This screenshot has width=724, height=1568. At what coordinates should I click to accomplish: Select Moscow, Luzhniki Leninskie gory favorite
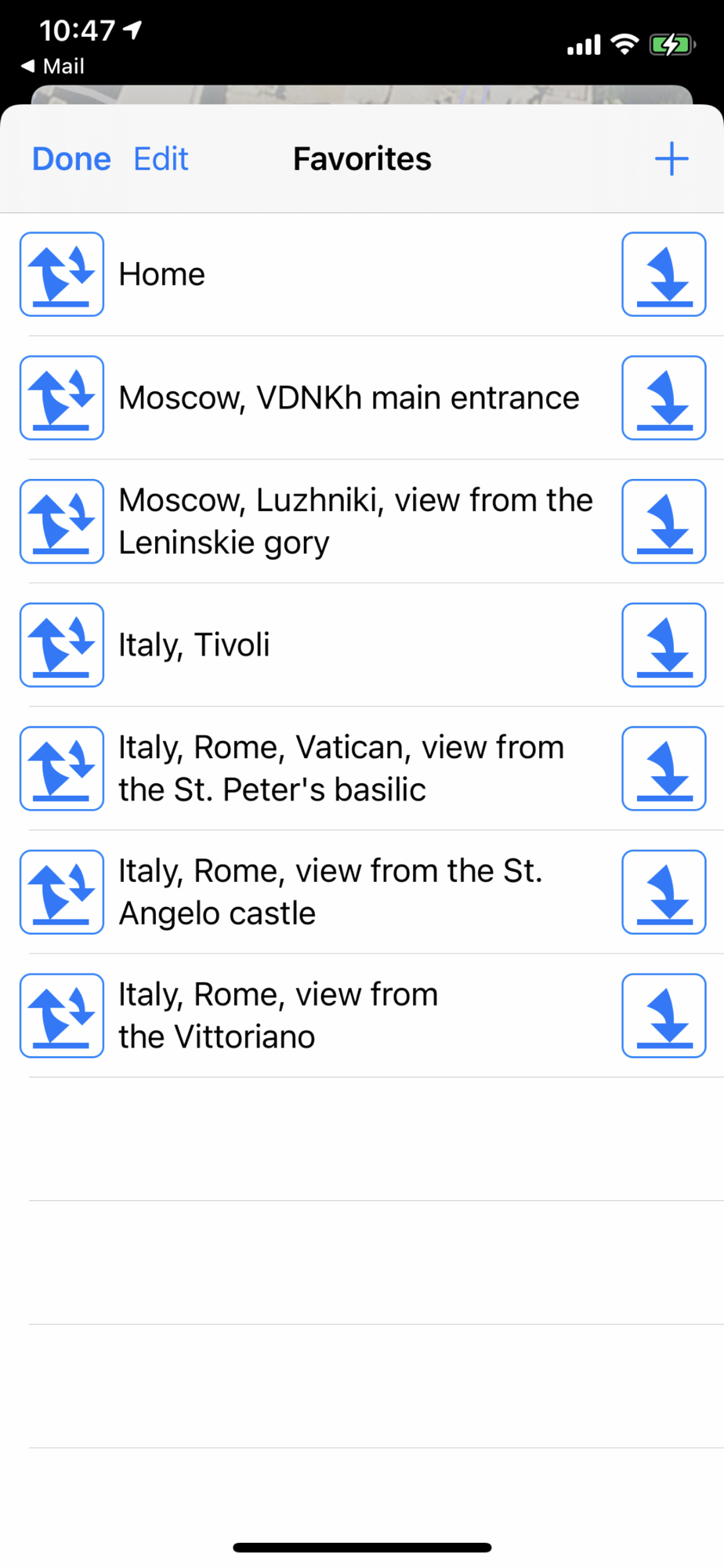355,521
